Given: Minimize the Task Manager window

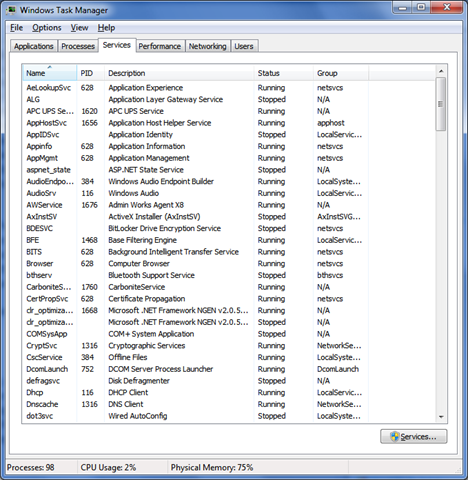Looking at the screenshot, I should (403, 7).
